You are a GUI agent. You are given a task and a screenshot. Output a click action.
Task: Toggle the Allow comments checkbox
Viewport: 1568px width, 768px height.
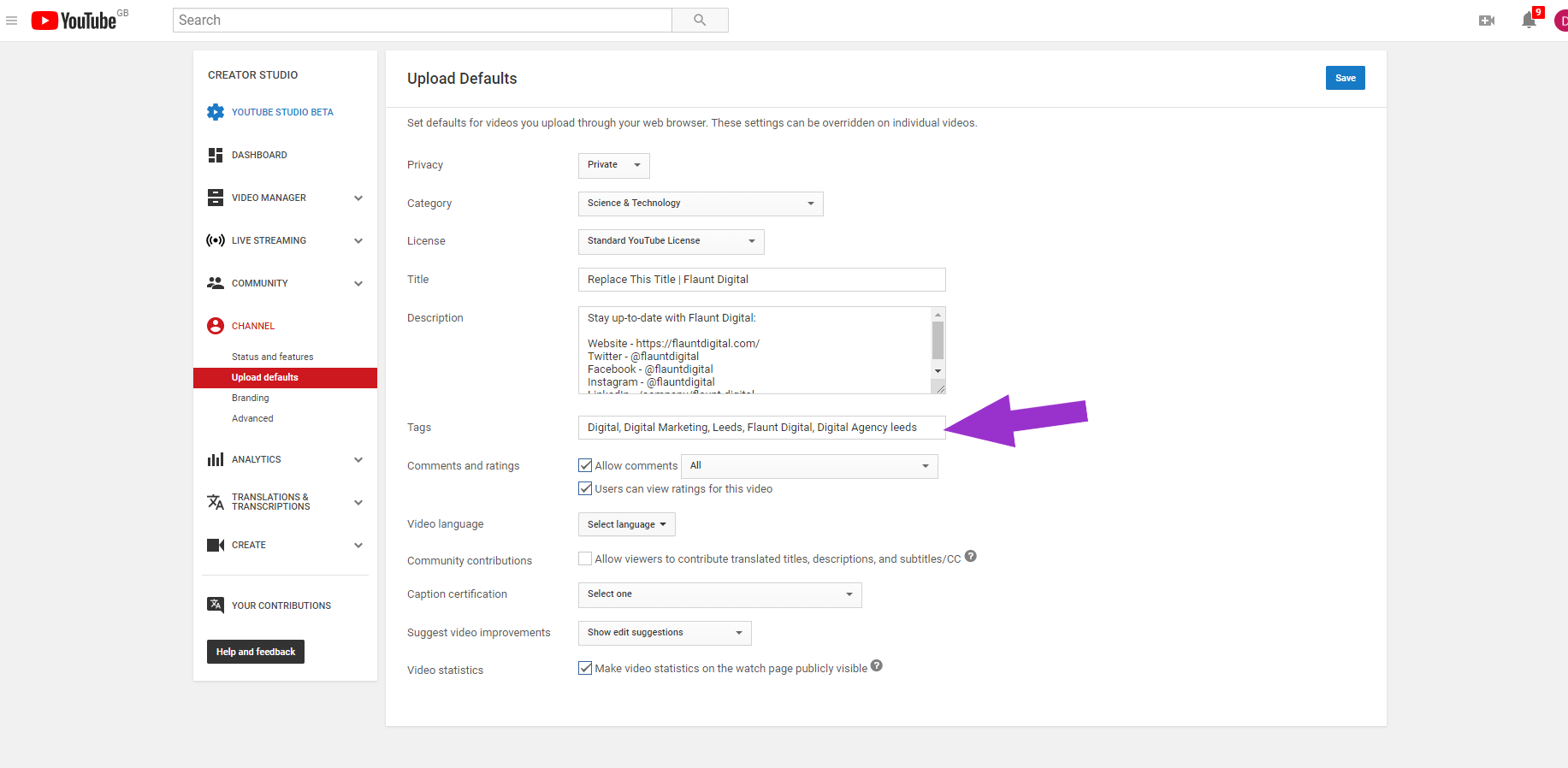pyautogui.click(x=585, y=465)
